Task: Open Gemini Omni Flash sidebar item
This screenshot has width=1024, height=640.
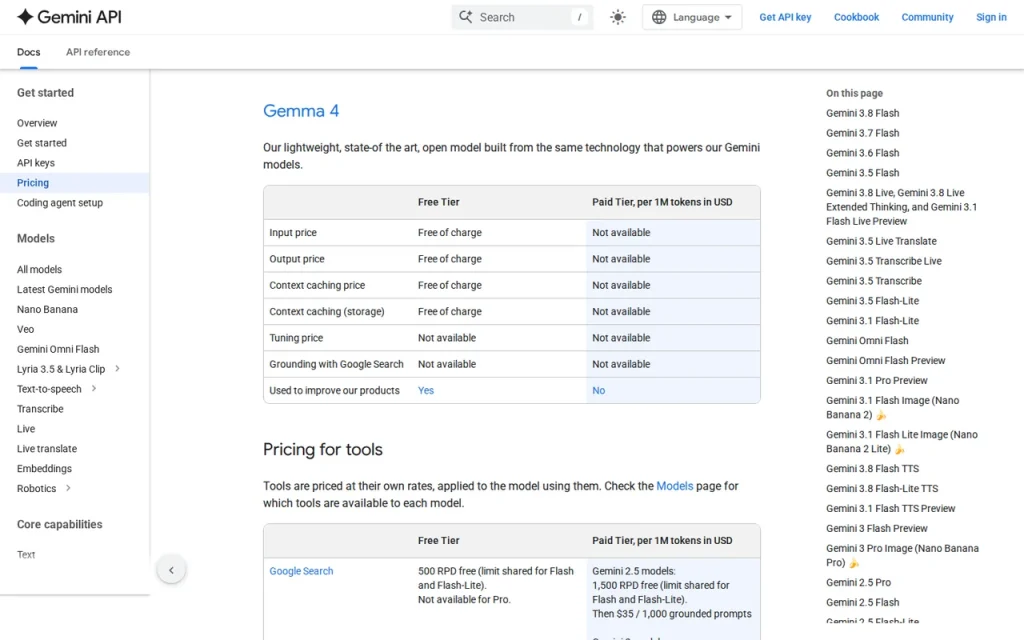Action: [x=58, y=349]
